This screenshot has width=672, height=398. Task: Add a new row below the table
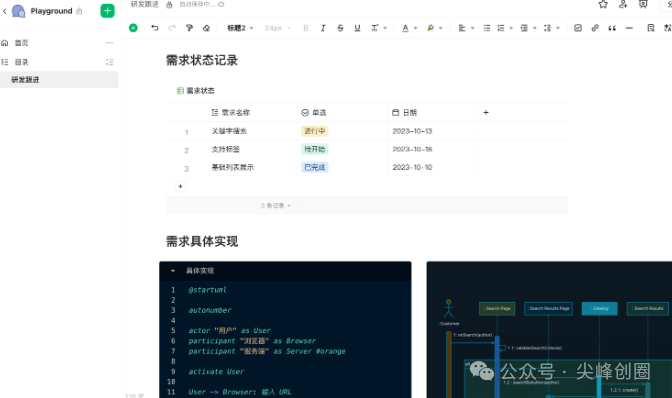[x=180, y=186]
